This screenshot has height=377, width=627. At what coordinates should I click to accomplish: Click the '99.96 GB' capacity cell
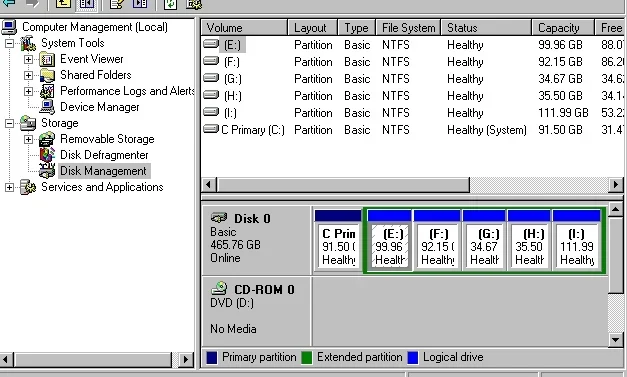coord(560,45)
